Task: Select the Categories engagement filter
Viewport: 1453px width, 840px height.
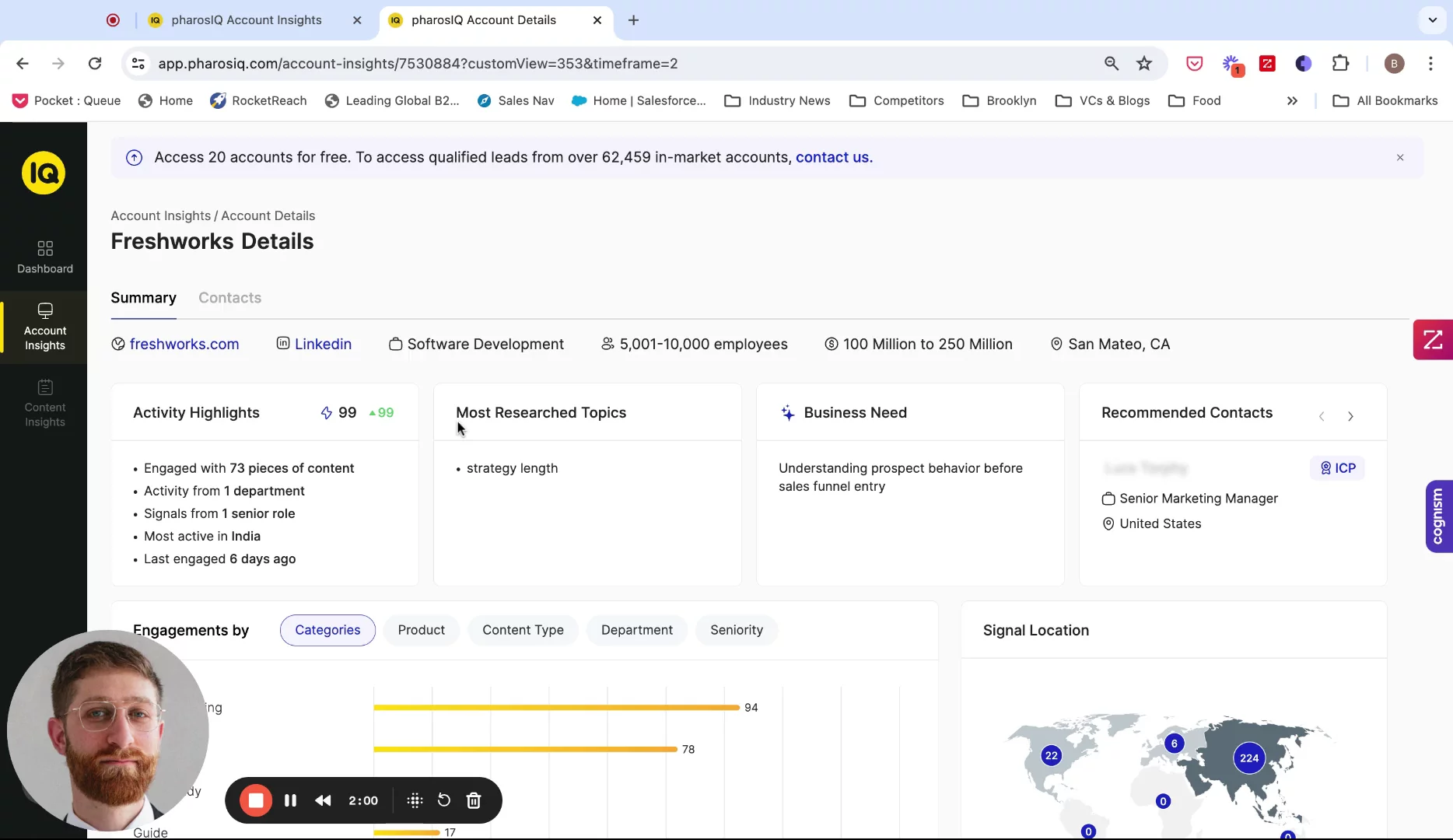Action: tap(327, 630)
